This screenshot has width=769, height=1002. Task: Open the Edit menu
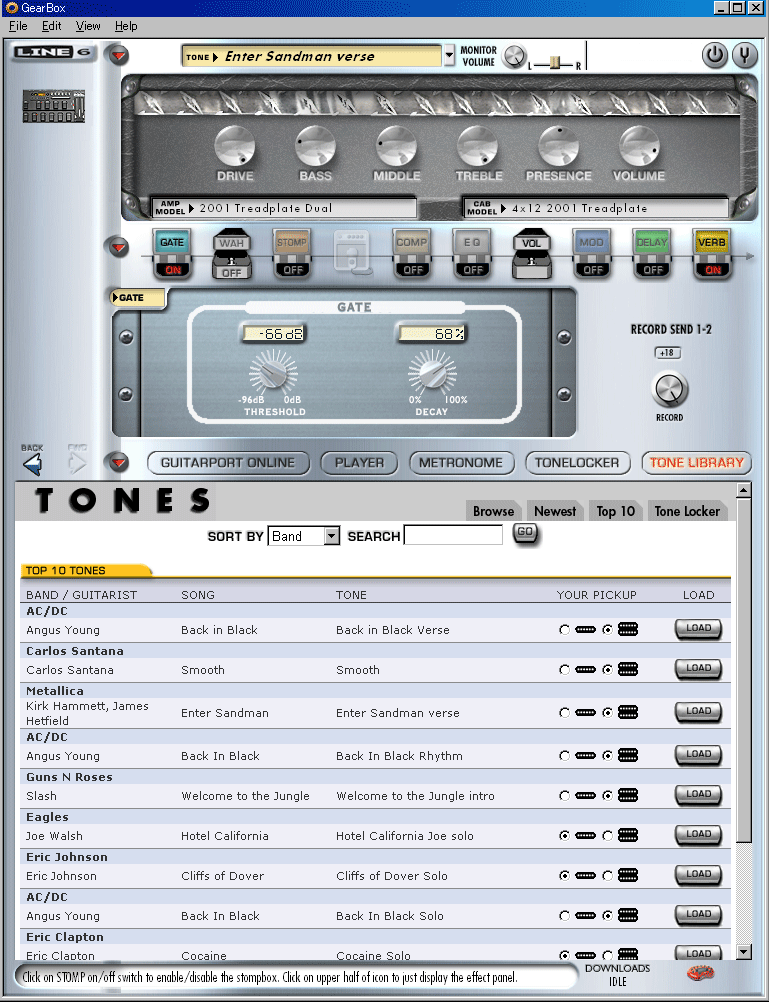click(x=51, y=26)
